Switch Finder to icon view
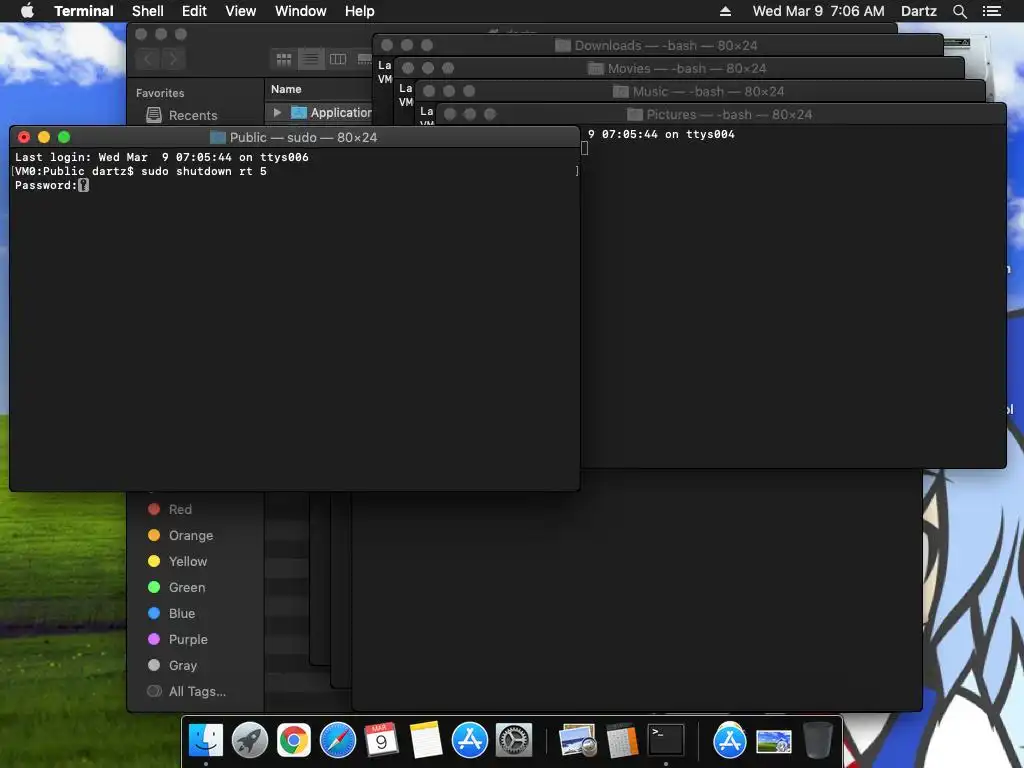 click(x=284, y=59)
